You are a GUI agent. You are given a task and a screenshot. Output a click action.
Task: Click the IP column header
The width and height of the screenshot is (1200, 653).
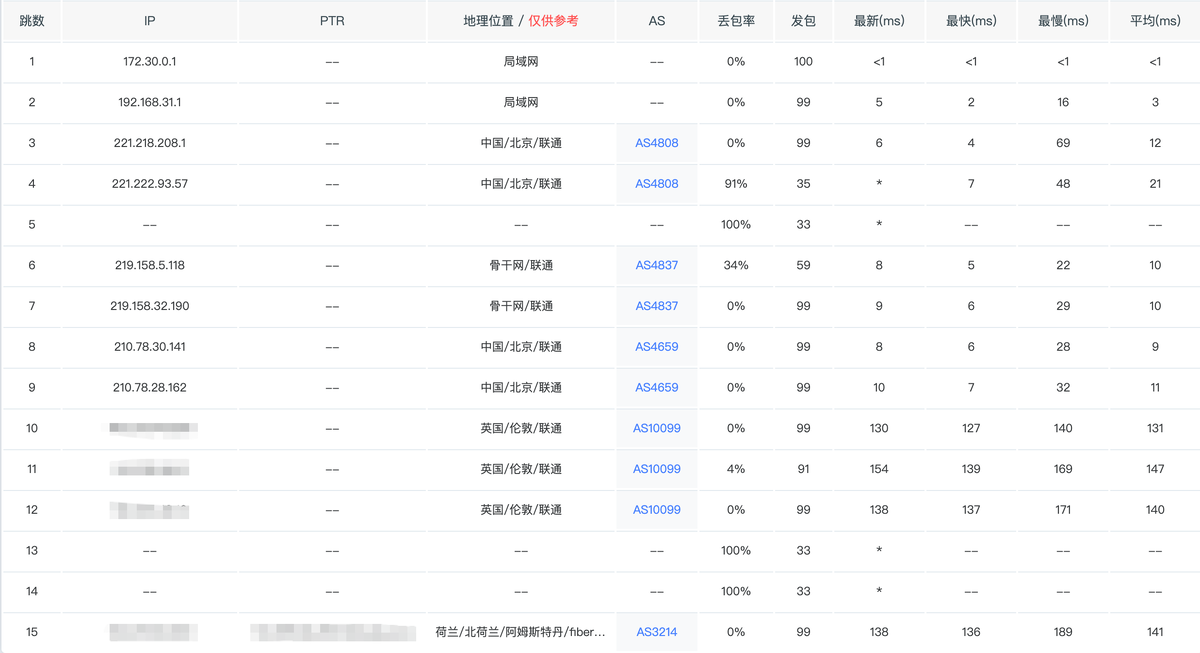tap(150, 21)
